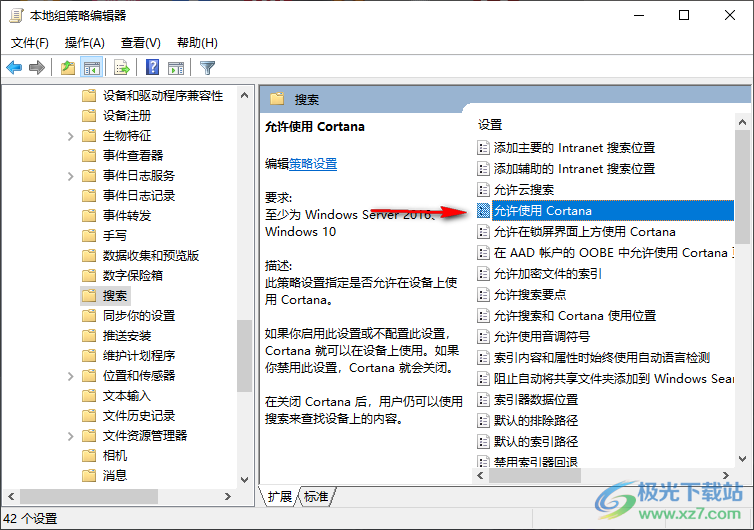Click the Forward arrow toolbar icon
Screen dimensions: 754x530
[37, 67]
